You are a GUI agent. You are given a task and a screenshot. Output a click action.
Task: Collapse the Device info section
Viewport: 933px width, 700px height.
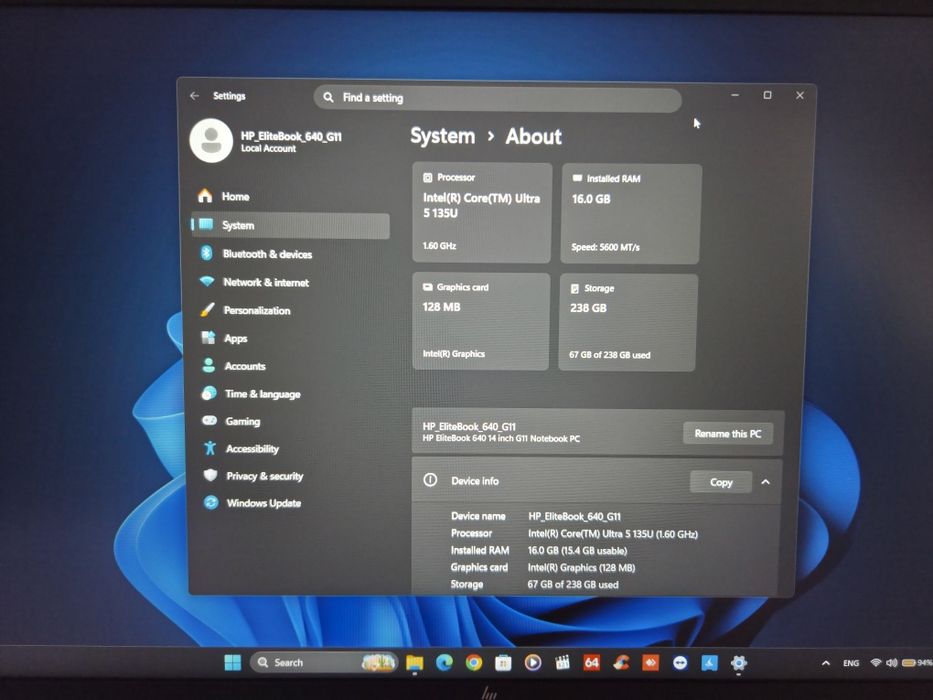[x=766, y=482]
